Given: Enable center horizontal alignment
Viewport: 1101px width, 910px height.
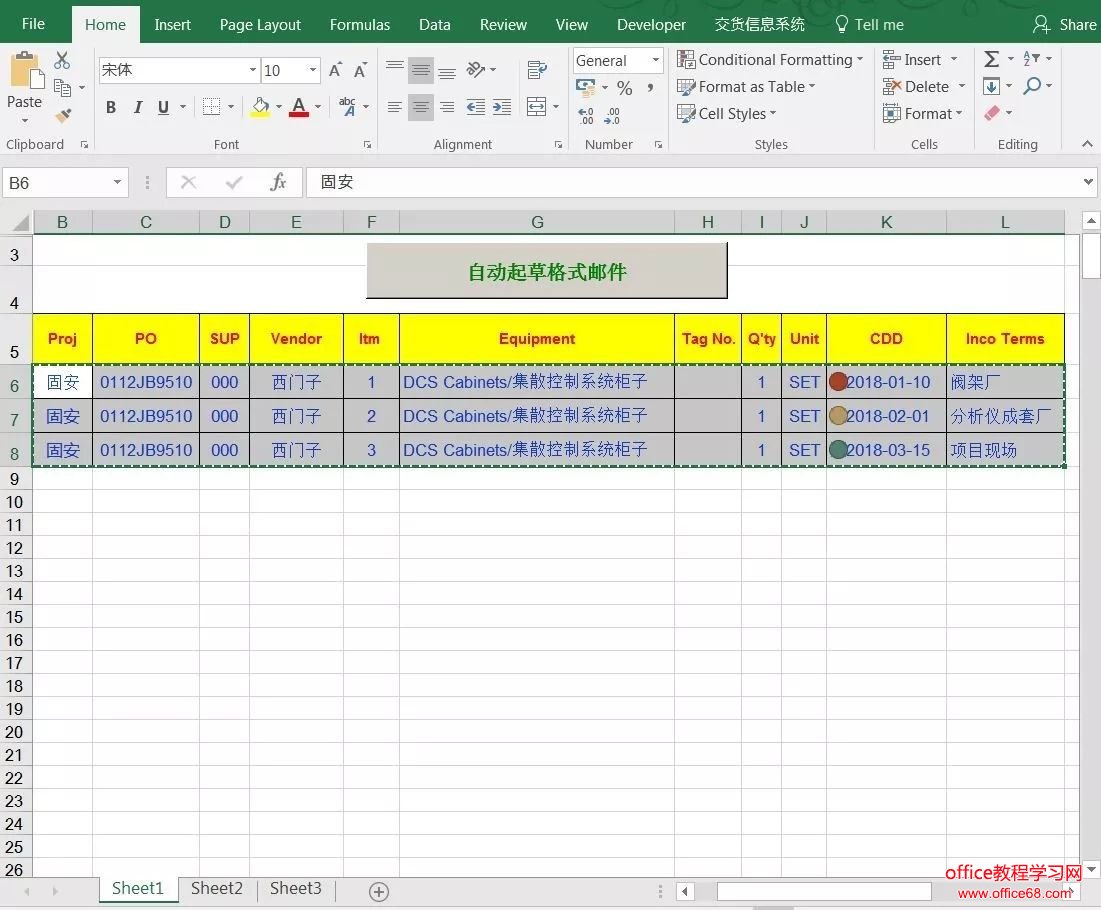Looking at the screenshot, I should 421,107.
